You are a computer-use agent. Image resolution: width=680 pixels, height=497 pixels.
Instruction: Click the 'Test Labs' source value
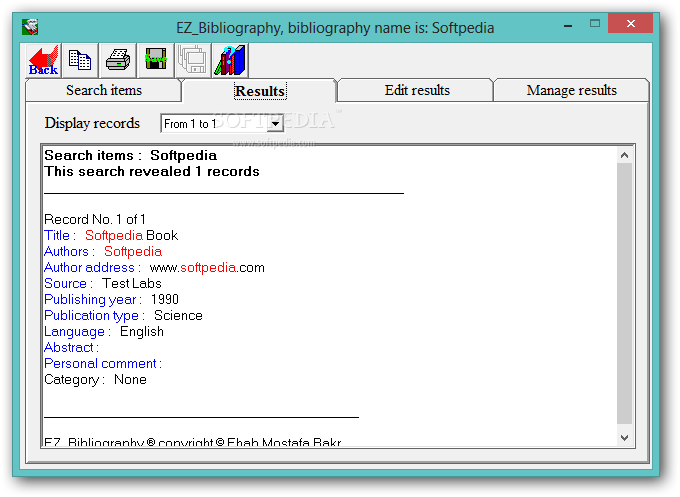[x=132, y=284]
